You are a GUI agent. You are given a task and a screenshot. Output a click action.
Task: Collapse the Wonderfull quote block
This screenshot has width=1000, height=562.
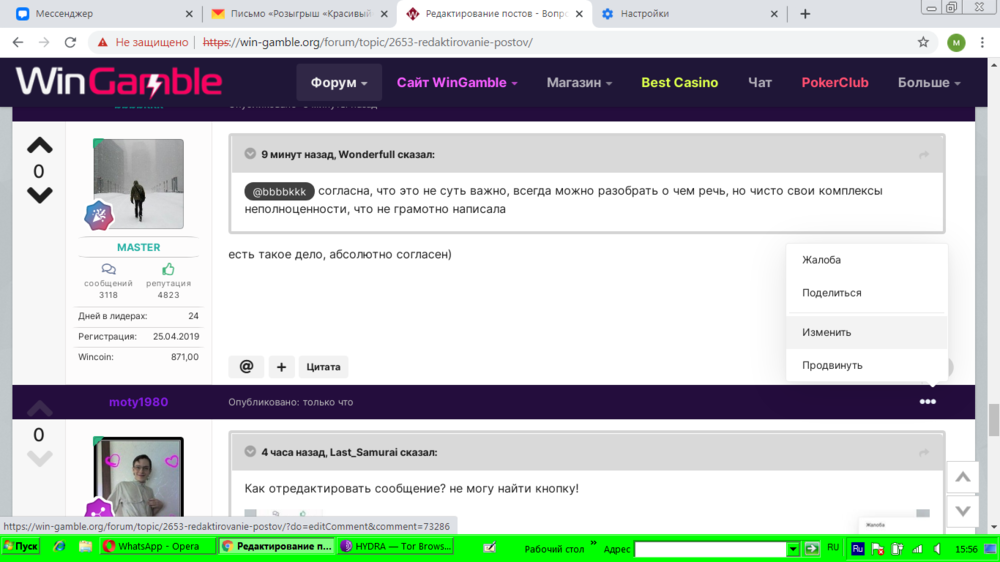(x=250, y=154)
